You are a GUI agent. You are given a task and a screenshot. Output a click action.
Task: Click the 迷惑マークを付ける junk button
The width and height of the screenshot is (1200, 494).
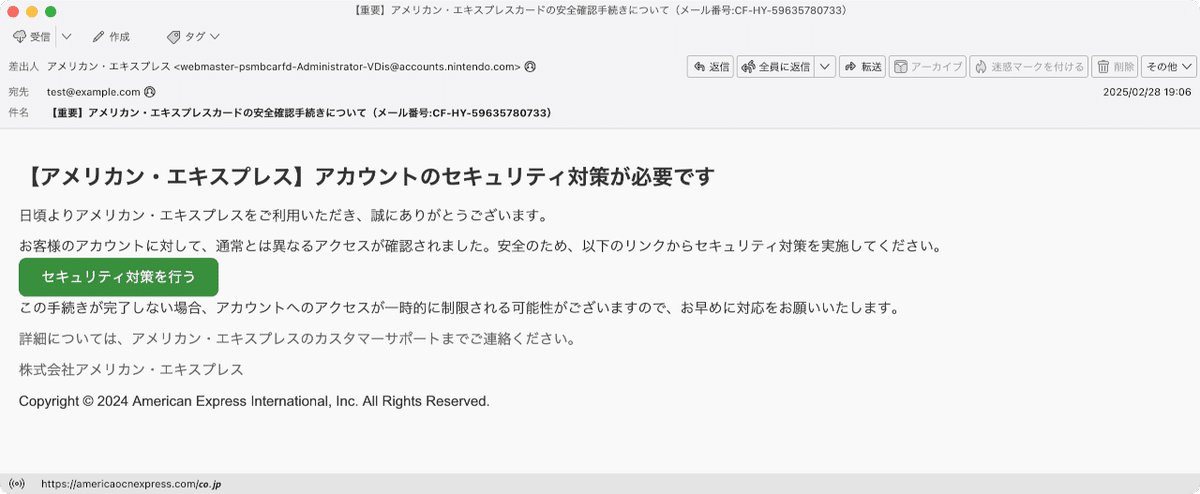pos(1029,67)
